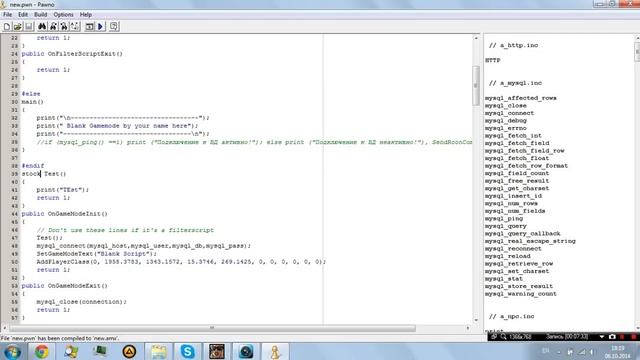Click recorder zoom magnifier icon
640x360 pixels.
[x=503, y=337]
